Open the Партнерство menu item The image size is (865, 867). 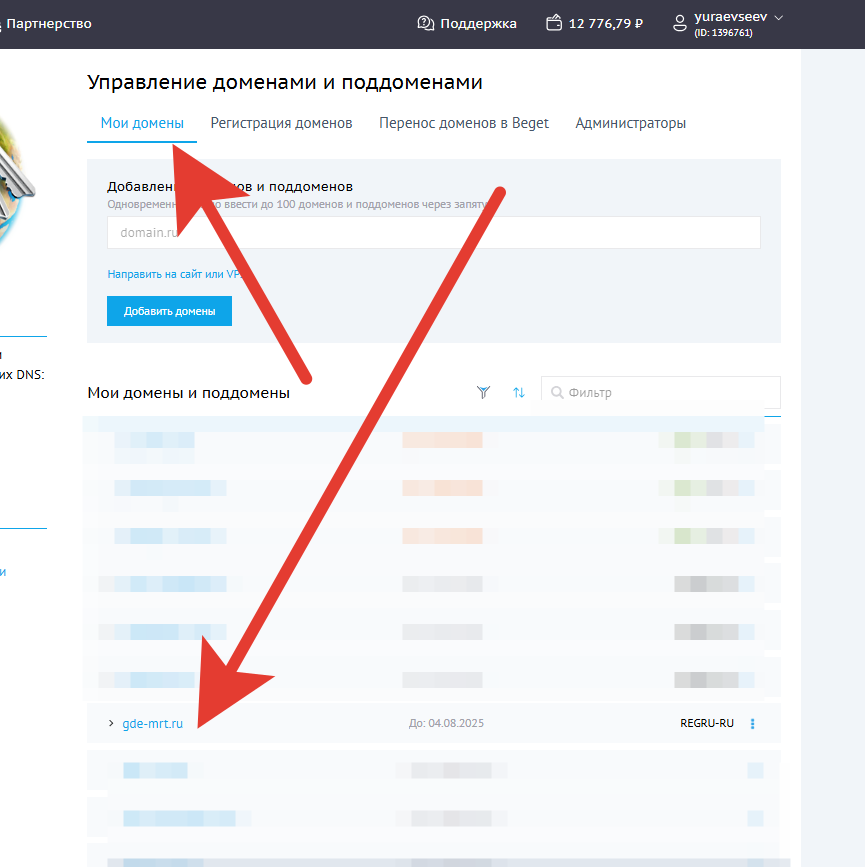(48, 23)
